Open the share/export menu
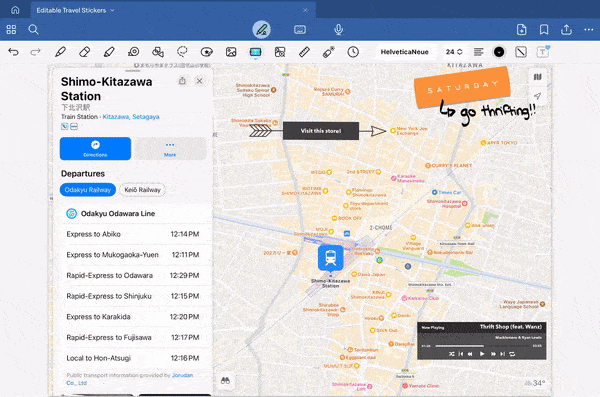The height and width of the screenshot is (397, 600). 566,29
